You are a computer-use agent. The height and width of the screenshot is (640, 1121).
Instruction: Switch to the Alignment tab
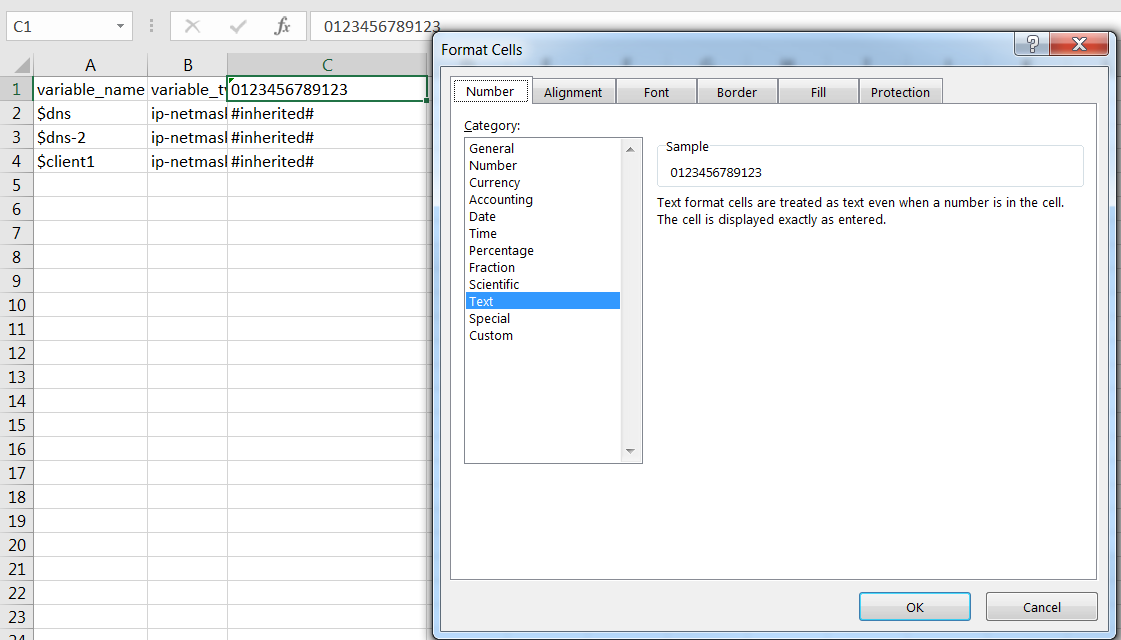(x=573, y=92)
